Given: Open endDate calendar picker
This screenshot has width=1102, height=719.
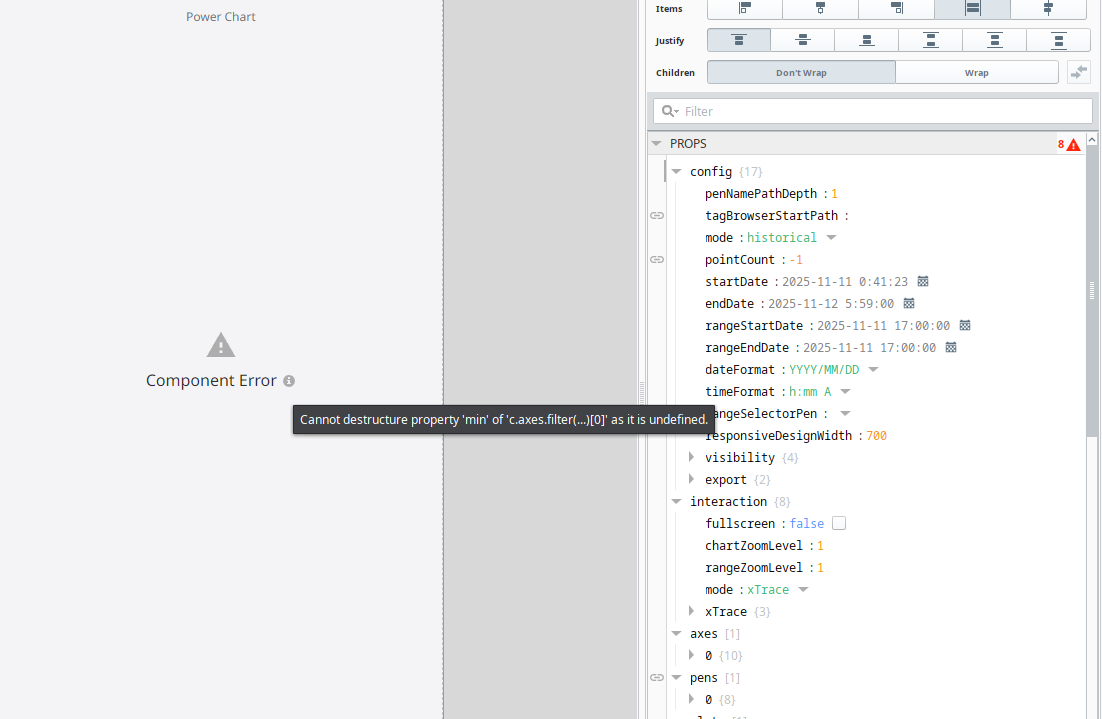Looking at the screenshot, I should tap(909, 303).
